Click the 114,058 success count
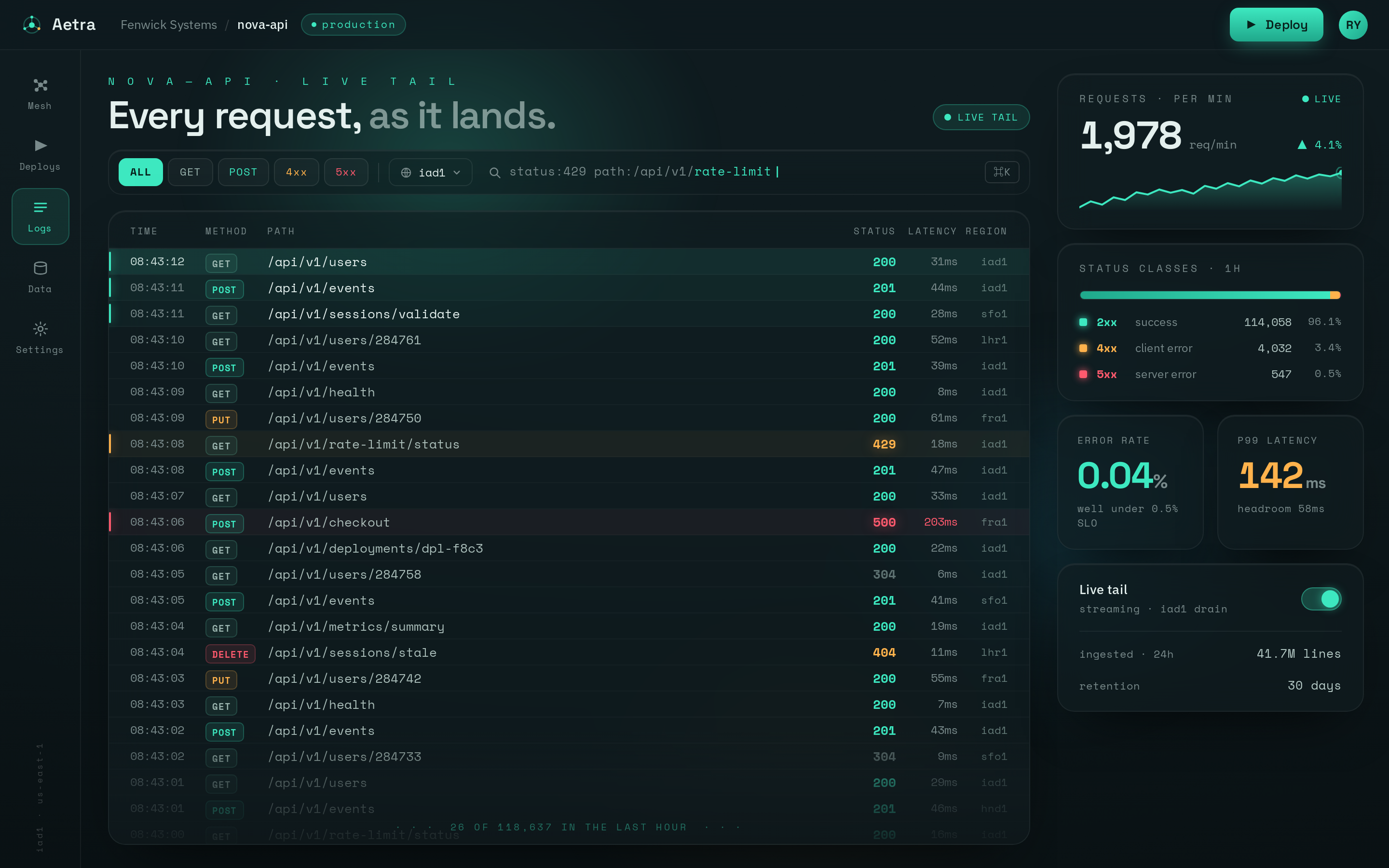 (x=1267, y=322)
